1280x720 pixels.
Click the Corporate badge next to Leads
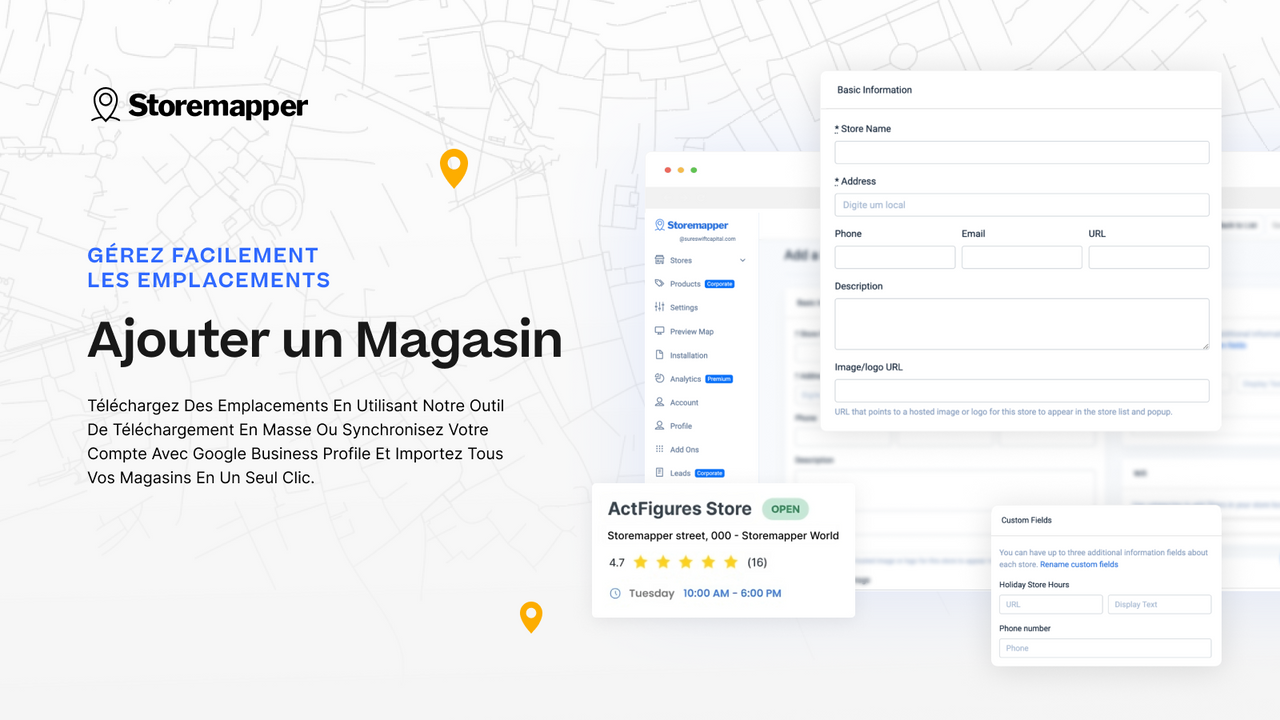pyautogui.click(x=709, y=473)
